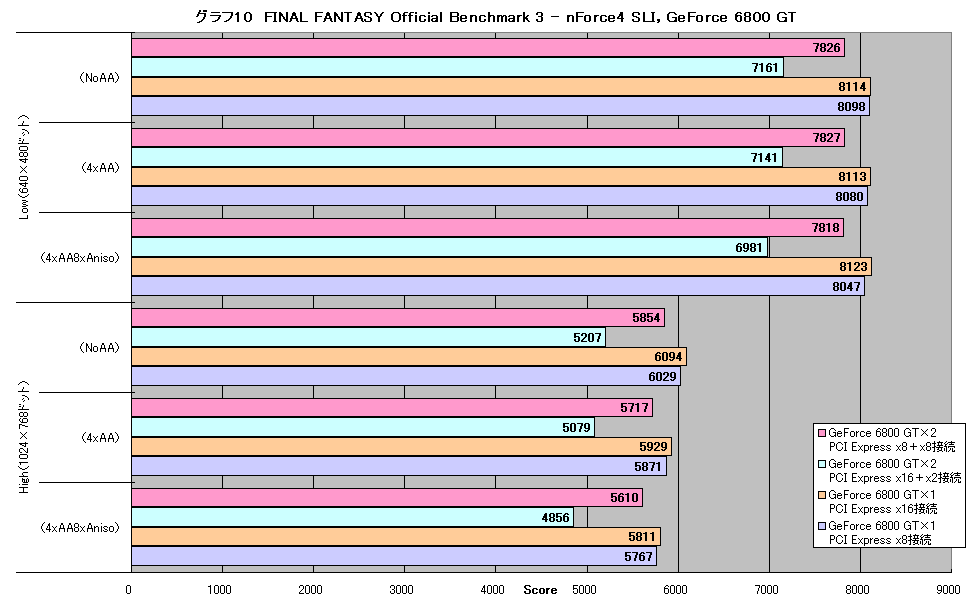Viewport: 972px width, 604px height.
Task: Click the Score axis title
Action: point(540,590)
